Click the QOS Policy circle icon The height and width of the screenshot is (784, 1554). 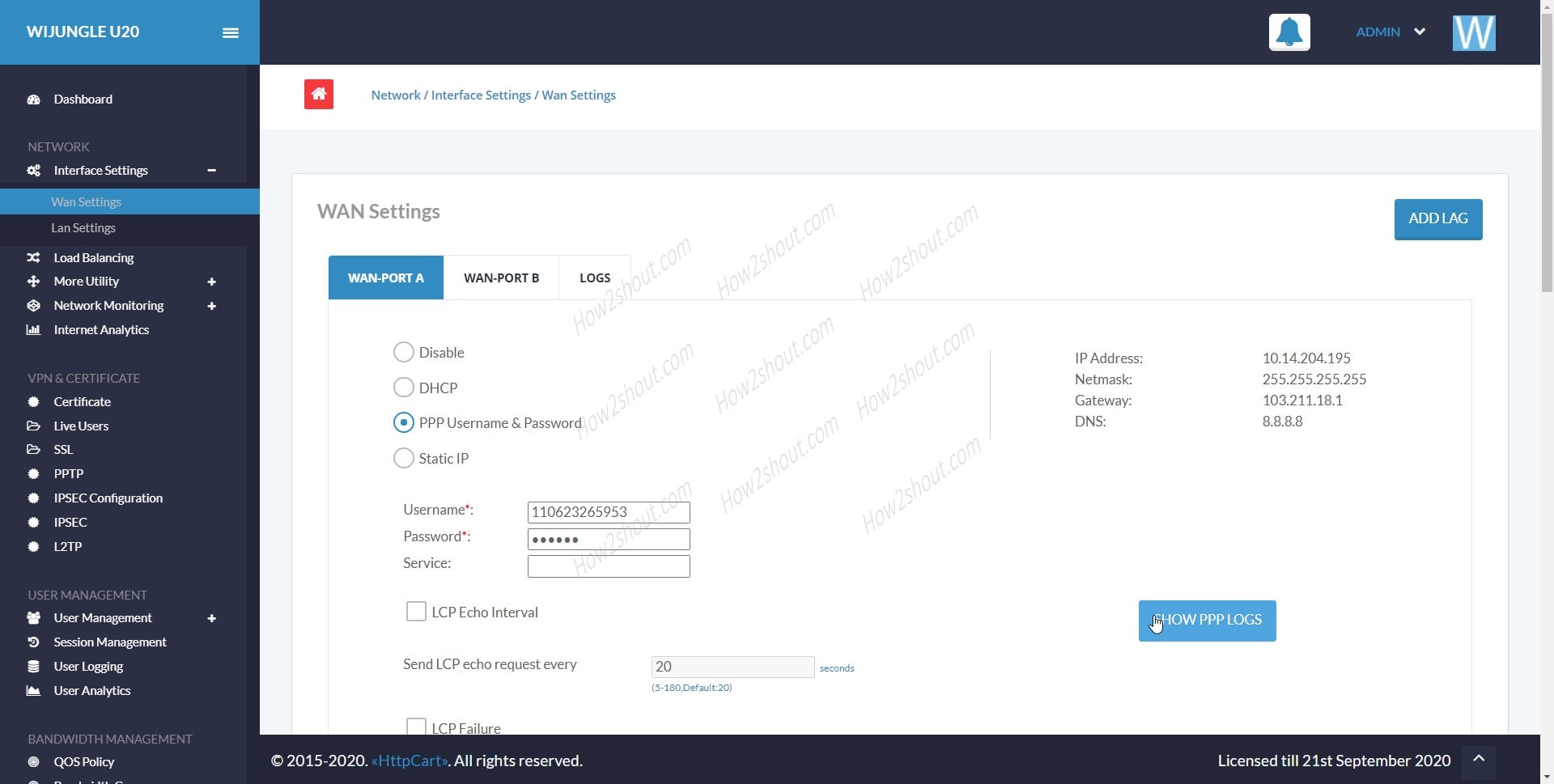coord(33,761)
